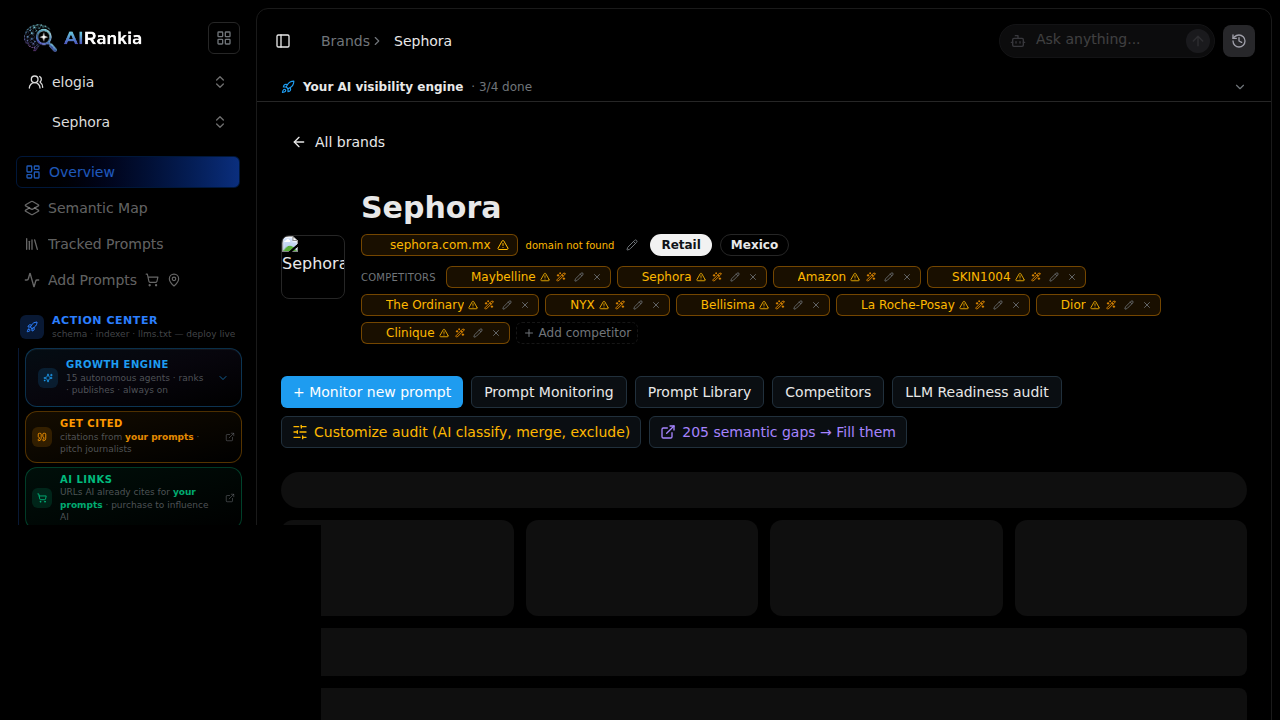Click the Mexico country tag
This screenshot has width=1280, height=720.
(x=754, y=245)
